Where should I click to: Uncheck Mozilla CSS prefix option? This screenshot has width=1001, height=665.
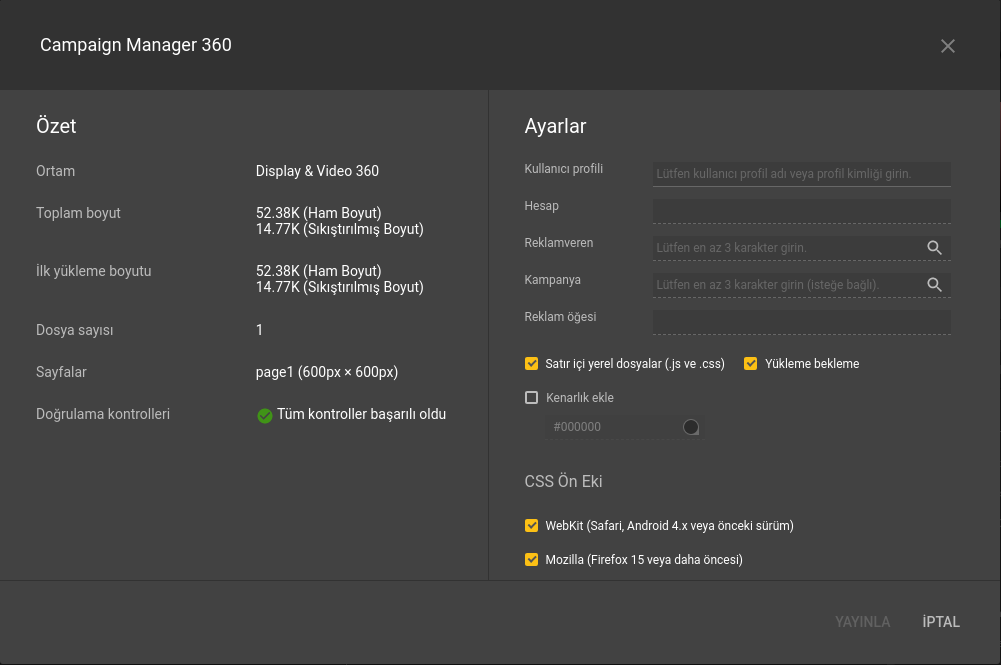click(531, 560)
